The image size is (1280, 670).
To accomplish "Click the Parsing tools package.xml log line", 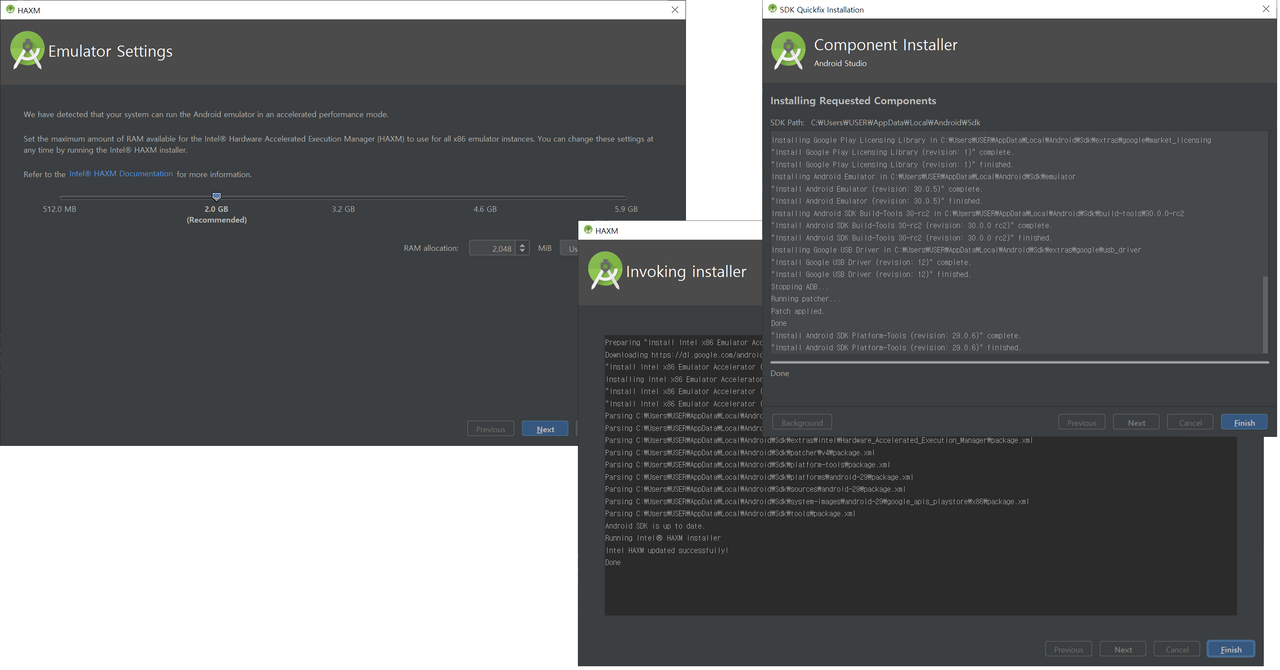I will coord(730,514).
